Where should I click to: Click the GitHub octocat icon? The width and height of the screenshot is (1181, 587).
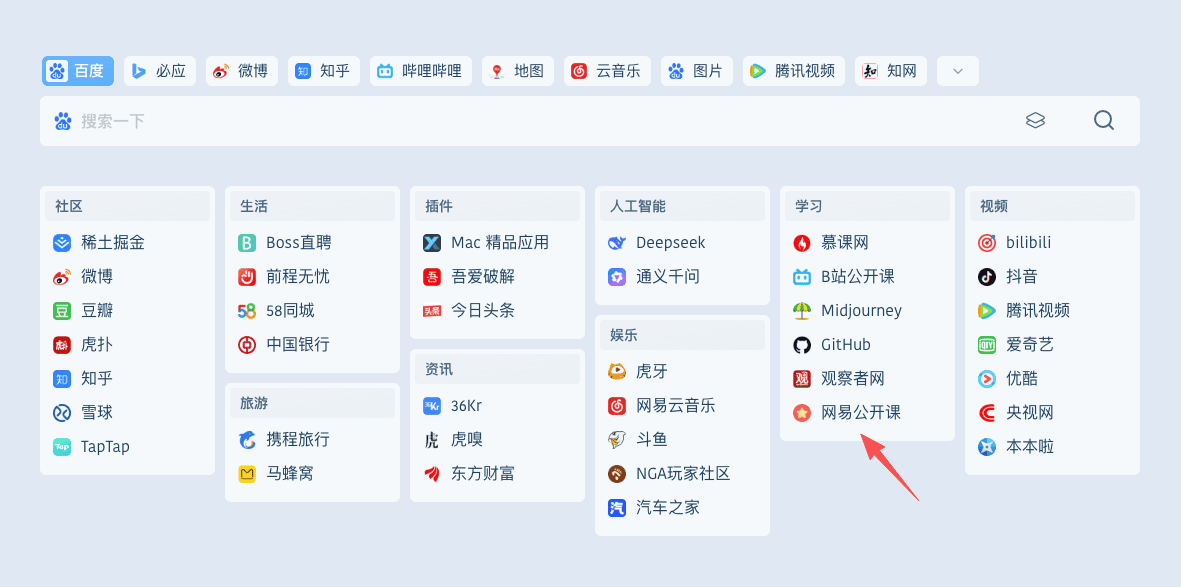(802, 345)
